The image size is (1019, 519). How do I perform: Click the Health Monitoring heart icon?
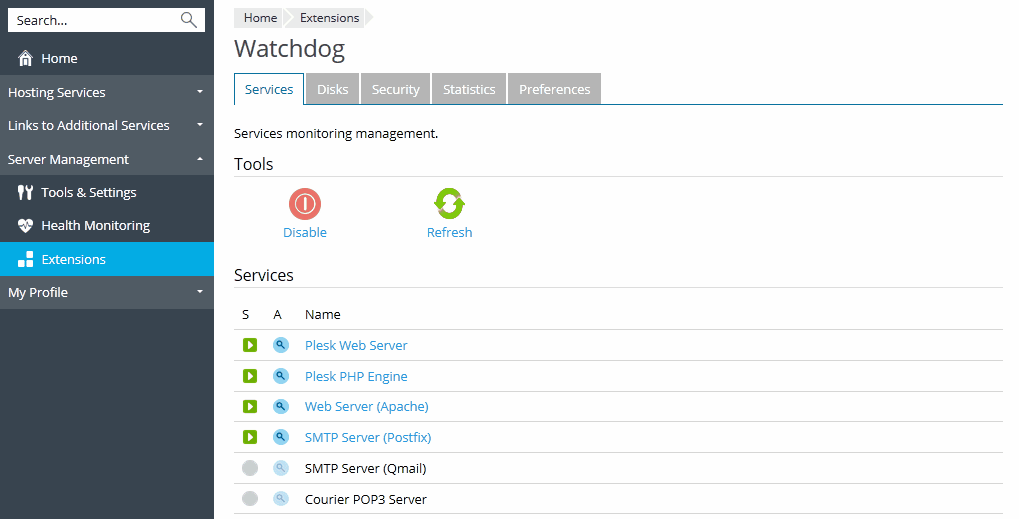point(26,226)
